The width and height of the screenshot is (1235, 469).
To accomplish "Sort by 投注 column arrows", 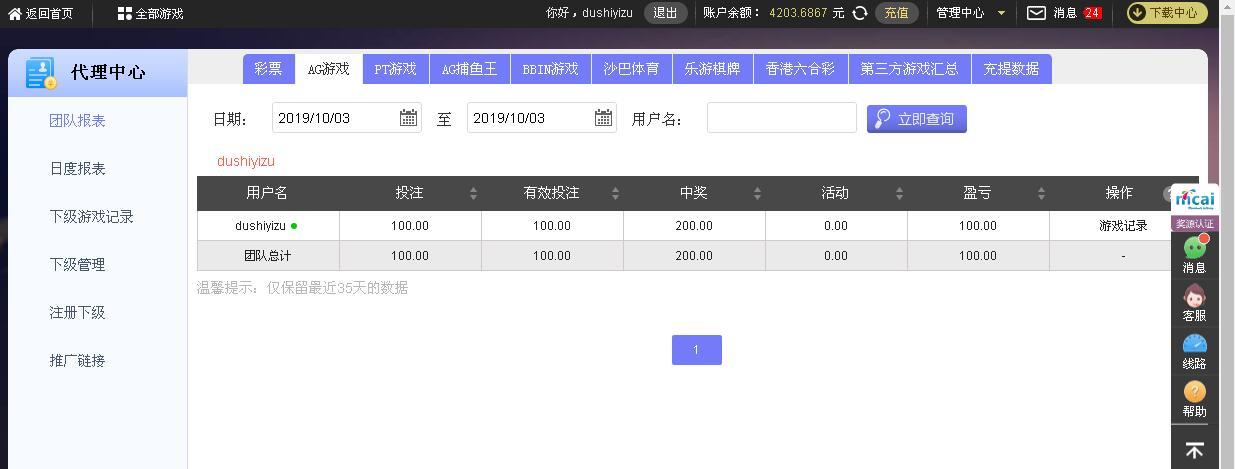I will tap(473, 193).
